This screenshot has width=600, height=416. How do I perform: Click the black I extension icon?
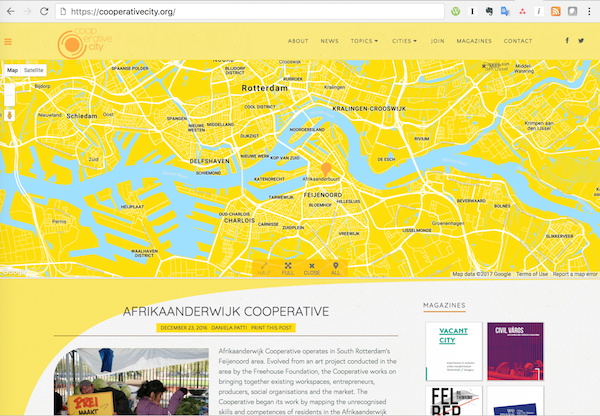[472, 11]
